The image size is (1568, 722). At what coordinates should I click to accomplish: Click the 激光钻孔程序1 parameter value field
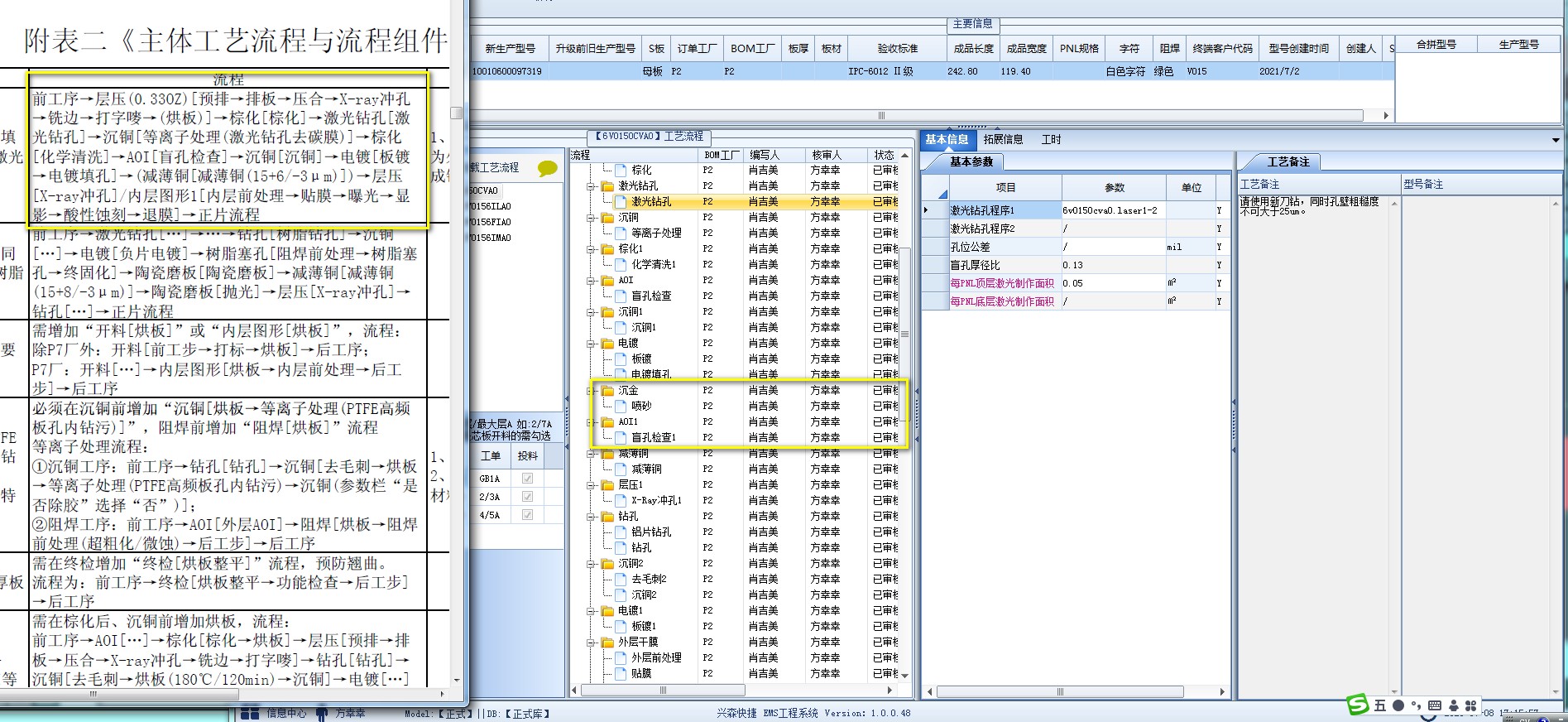coord(1114,211)
